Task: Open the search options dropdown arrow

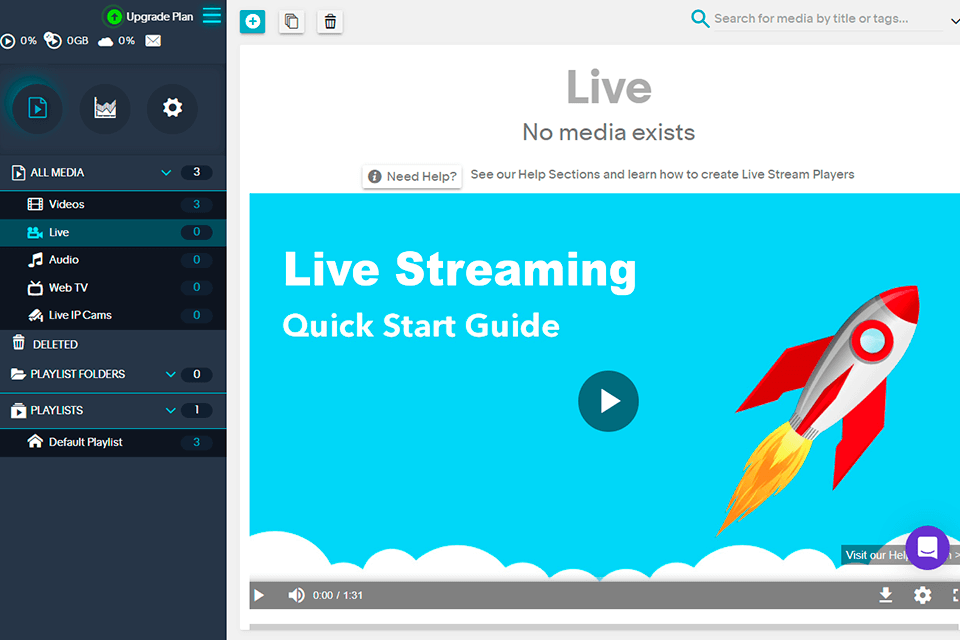Action: tap(954, 21)
